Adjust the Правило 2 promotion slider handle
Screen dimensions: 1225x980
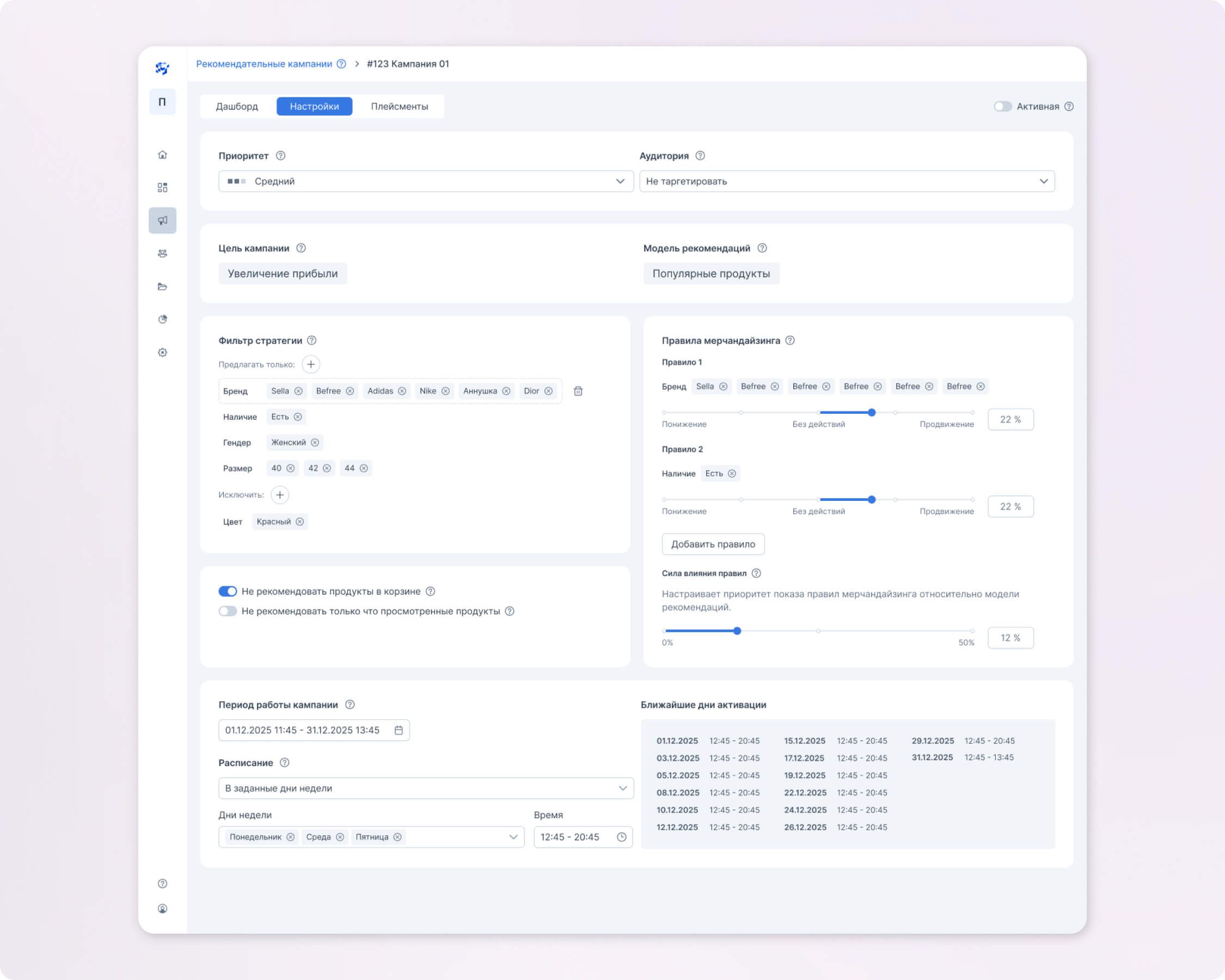872,499
